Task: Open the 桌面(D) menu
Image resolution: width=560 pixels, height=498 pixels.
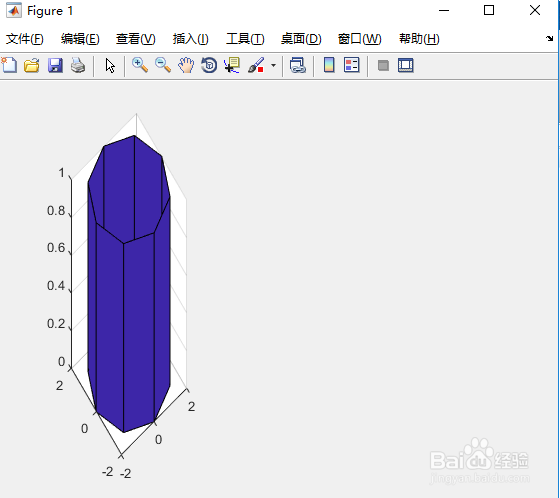Action: (x=301, y=39)
